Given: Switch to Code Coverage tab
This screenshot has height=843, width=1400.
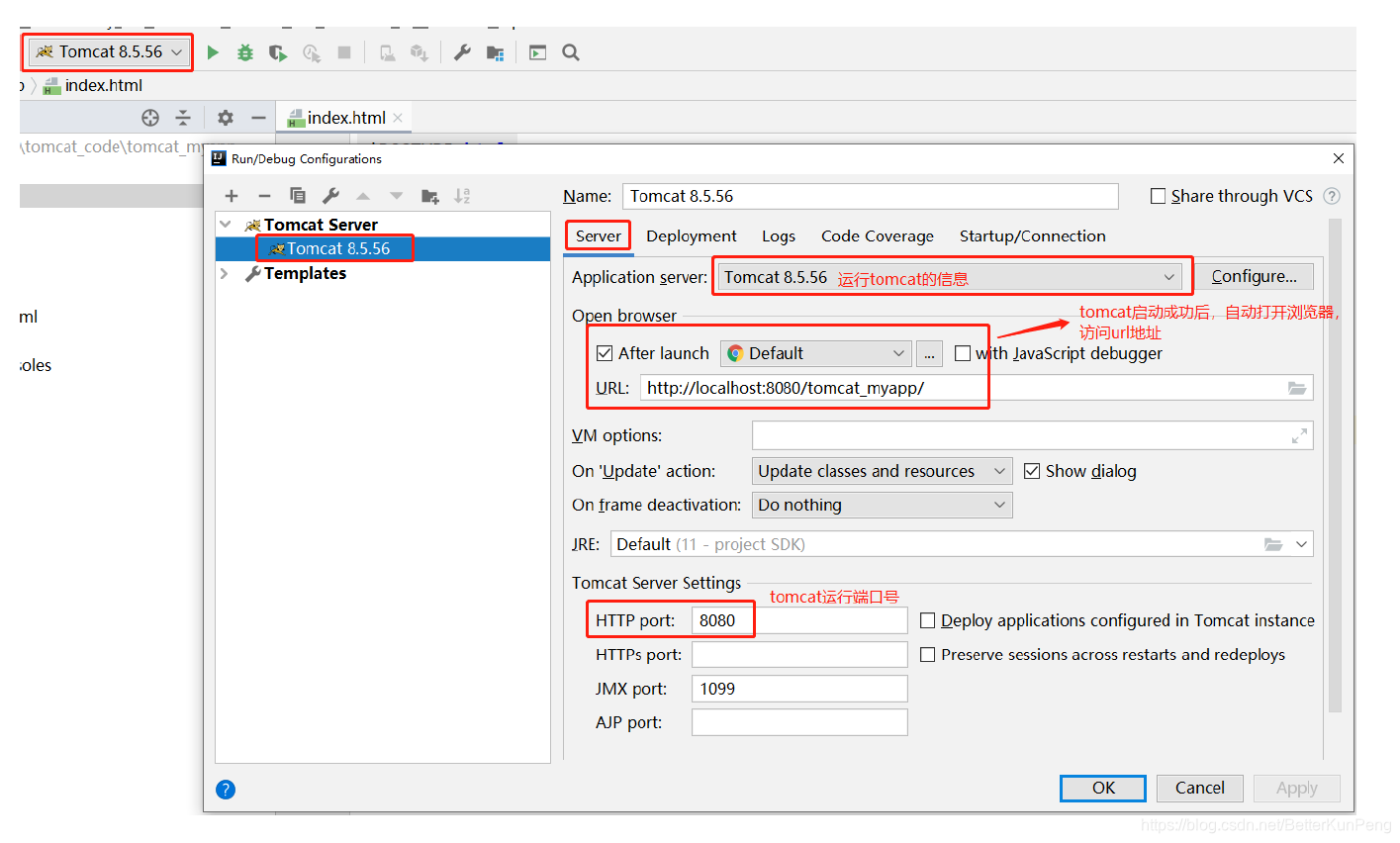Looking at the screenshot, I should (x=878, y=235).
